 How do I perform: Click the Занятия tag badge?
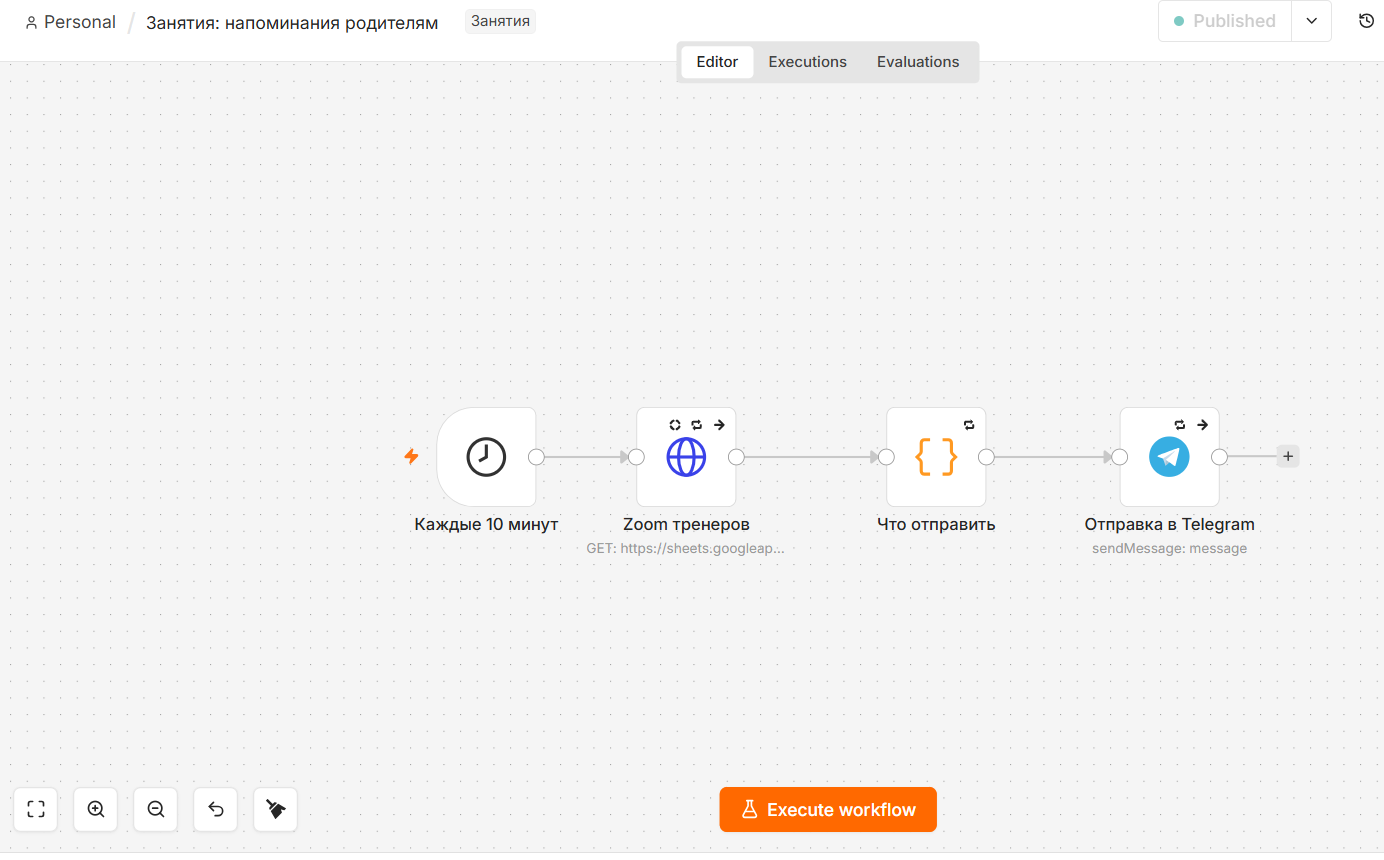pyautogui.click(x=500, y=21)
